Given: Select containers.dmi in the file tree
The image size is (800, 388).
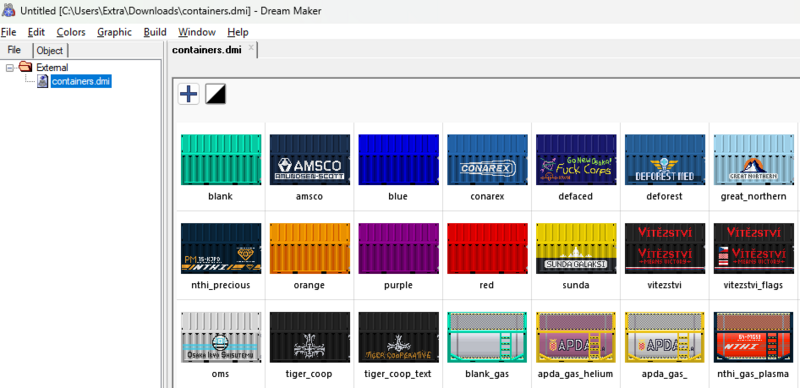Looking at the screenshot, I should click(x=81, y=81).
